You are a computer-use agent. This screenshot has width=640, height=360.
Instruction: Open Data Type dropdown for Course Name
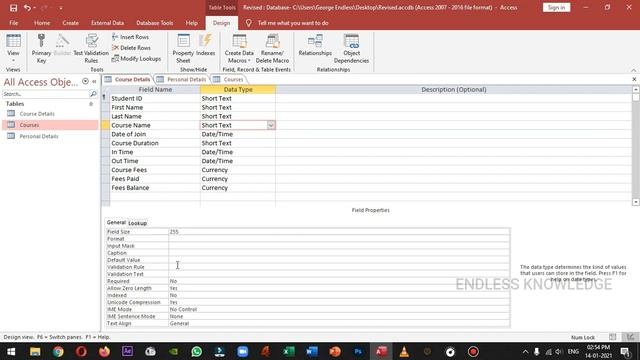tap(271, 125)
